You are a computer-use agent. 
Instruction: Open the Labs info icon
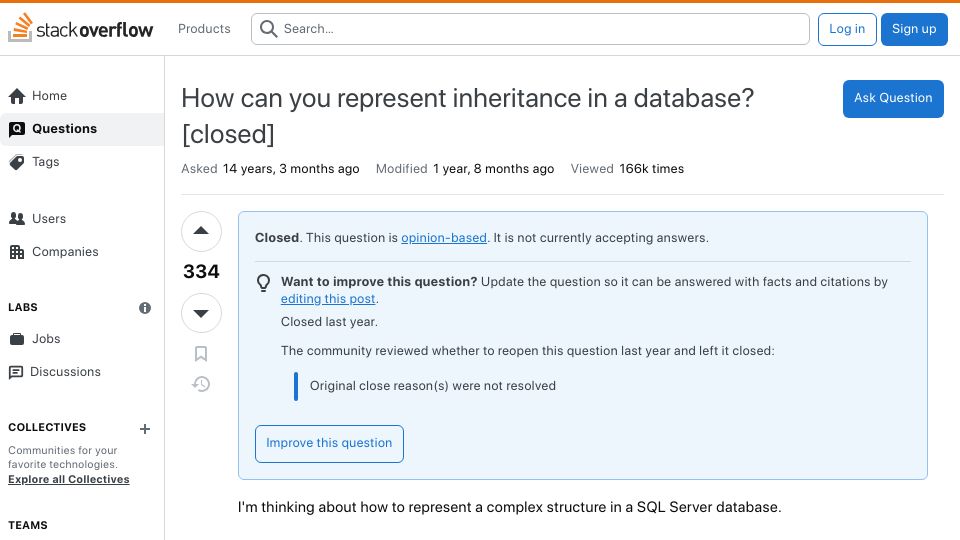click(145, 308)
